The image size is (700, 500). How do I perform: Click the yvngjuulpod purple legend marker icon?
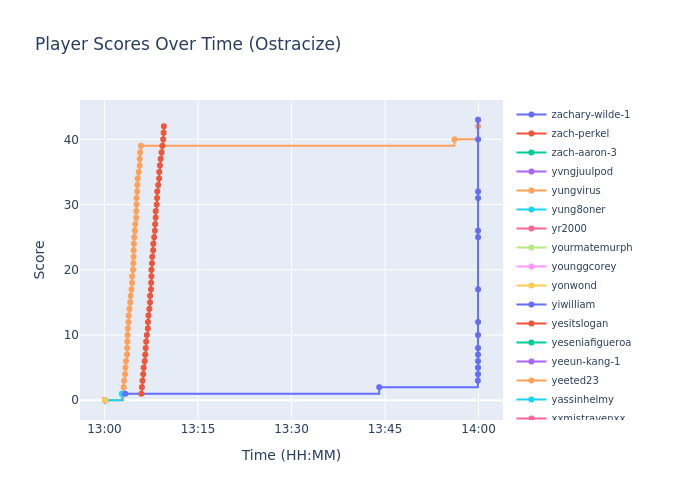pyautogui.click(x=531, y=172)
